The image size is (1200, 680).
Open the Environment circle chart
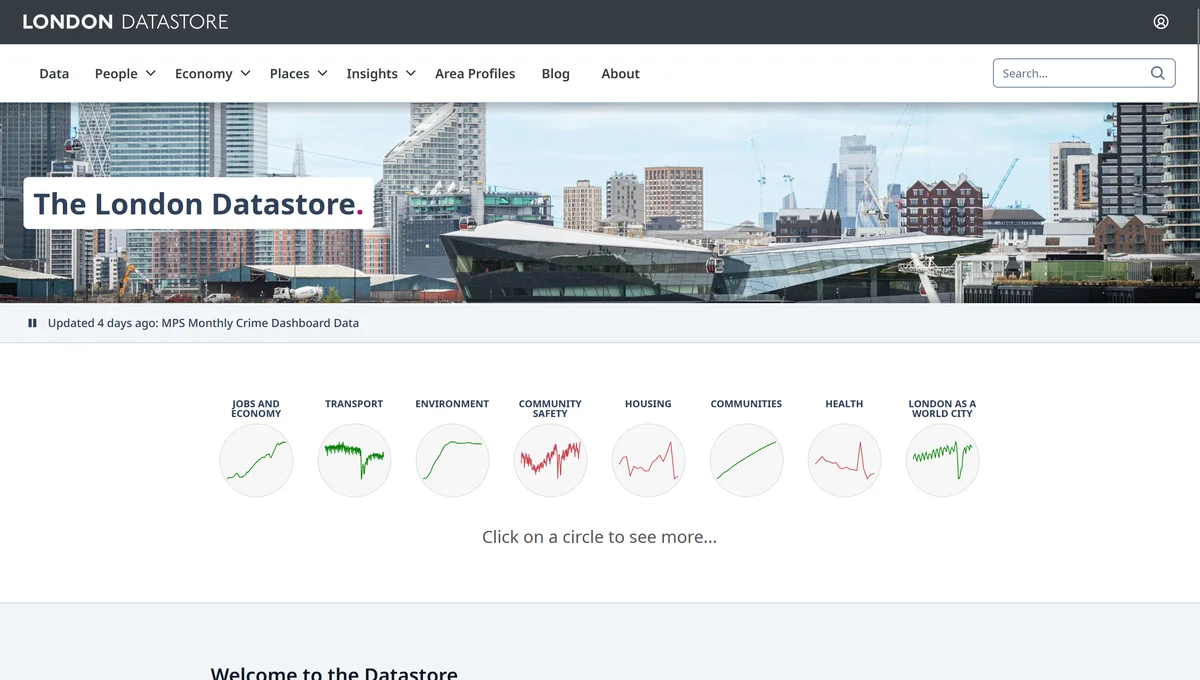452,460
